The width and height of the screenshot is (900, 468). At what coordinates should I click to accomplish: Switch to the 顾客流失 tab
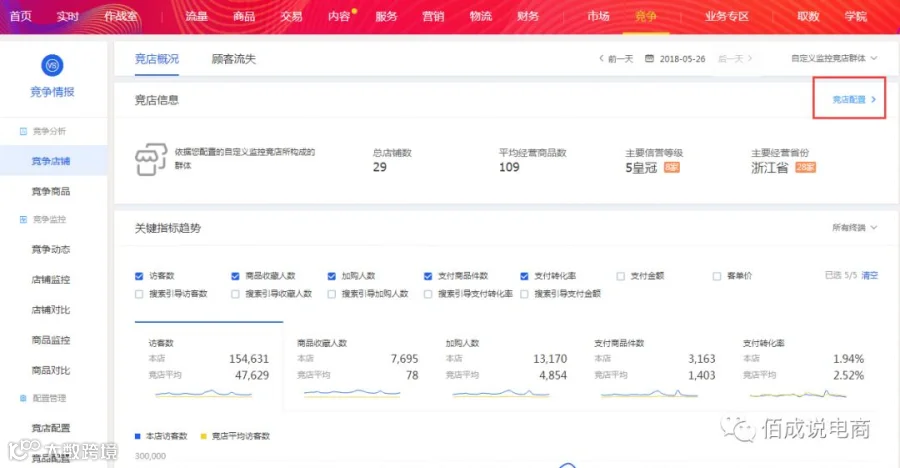point(234,59)
